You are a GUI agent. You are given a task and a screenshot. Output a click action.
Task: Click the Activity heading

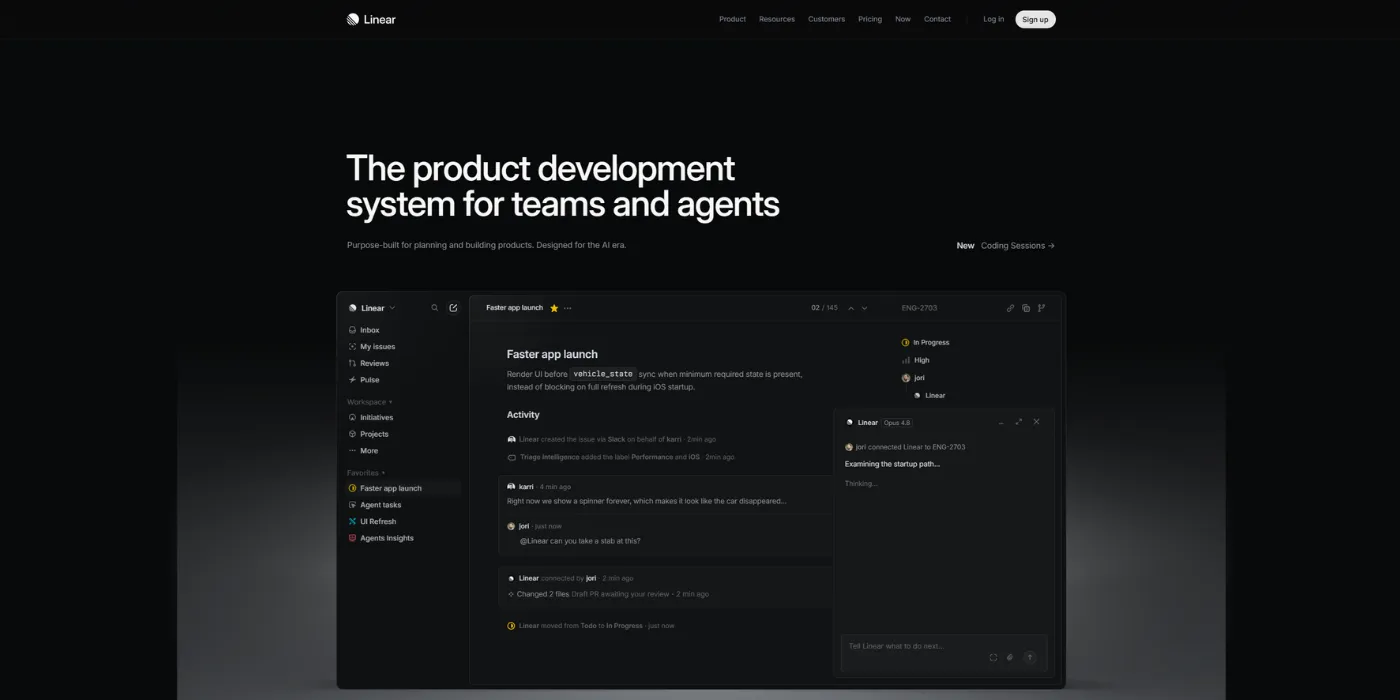pos(523,415)
